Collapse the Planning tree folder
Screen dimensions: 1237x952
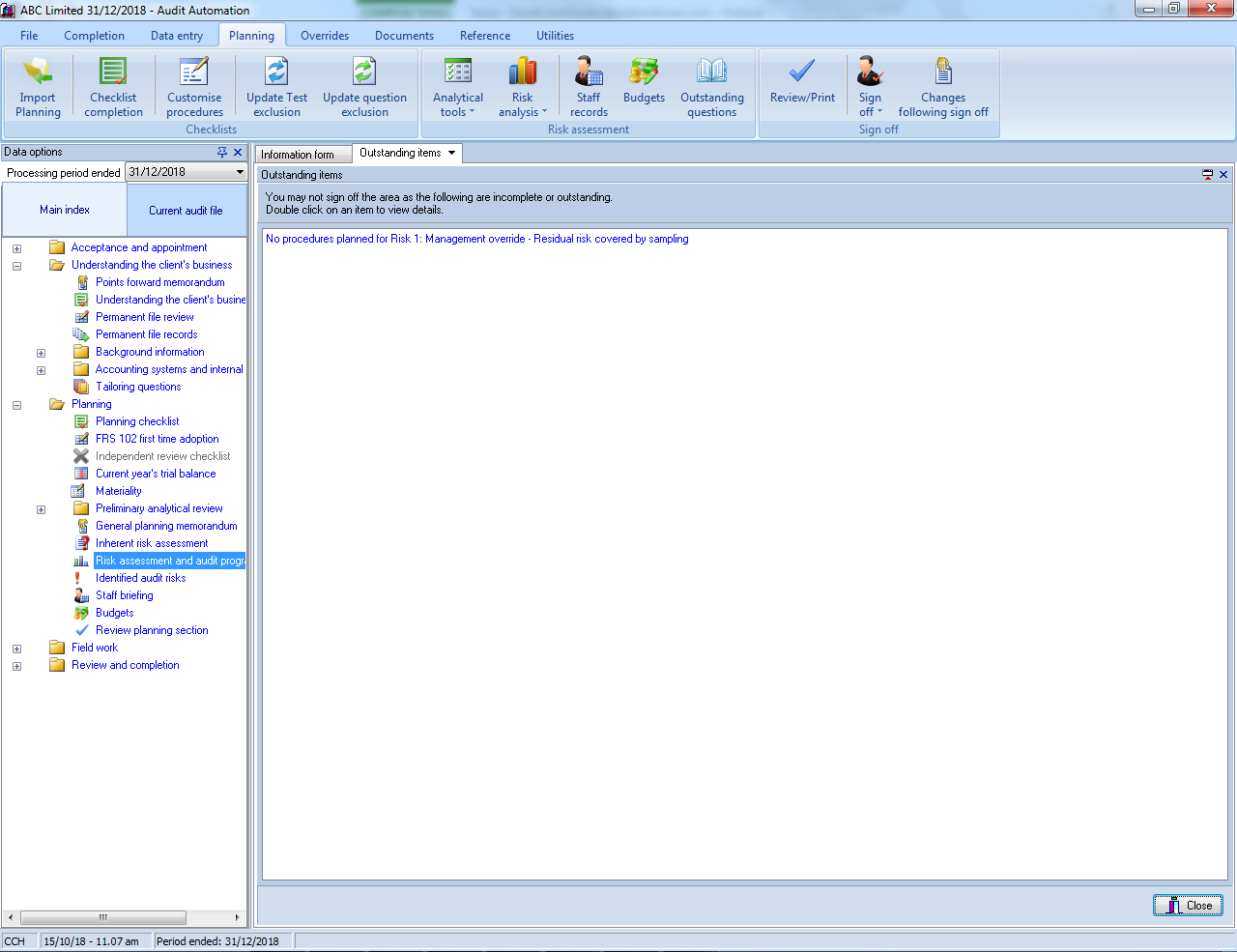coord(16,405)
